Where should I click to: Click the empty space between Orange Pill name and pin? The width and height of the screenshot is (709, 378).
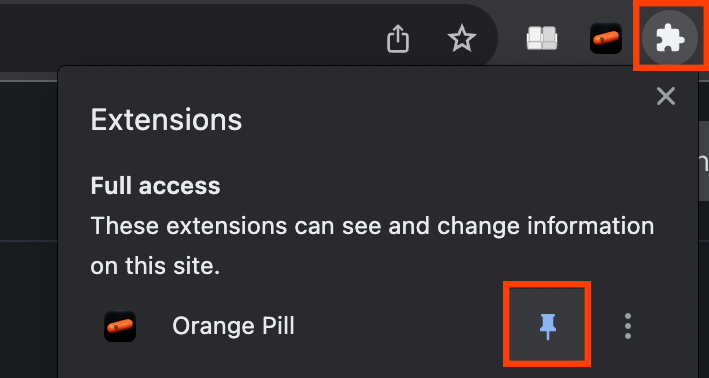402,326
